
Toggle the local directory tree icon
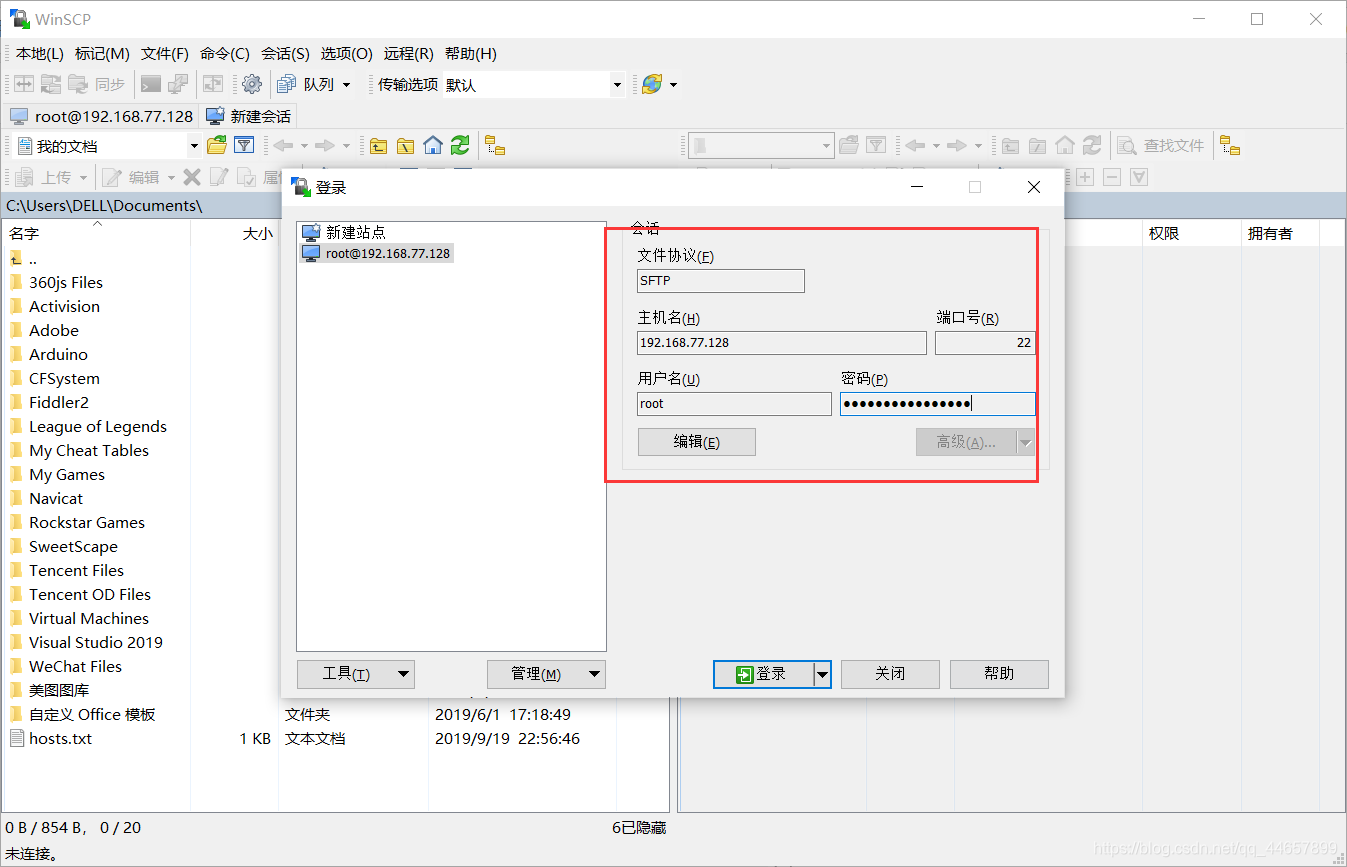click(x=495, y=146)
